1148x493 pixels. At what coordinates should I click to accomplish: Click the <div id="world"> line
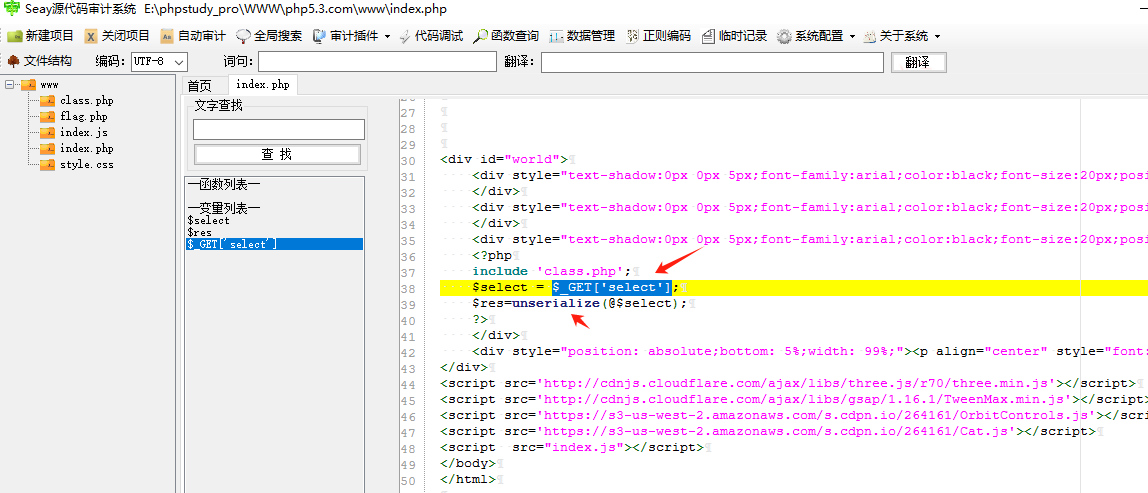coord(504,159)
